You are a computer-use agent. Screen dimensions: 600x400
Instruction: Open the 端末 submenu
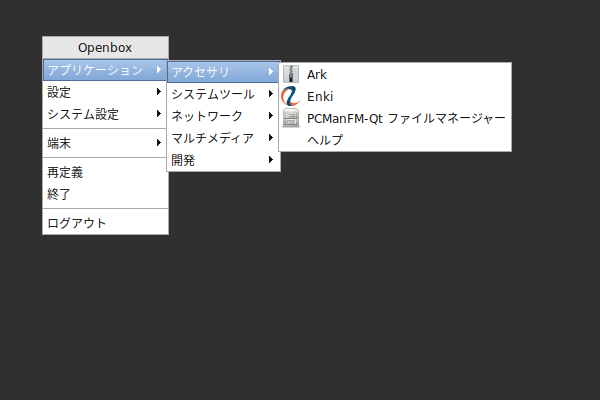[105, 143]
